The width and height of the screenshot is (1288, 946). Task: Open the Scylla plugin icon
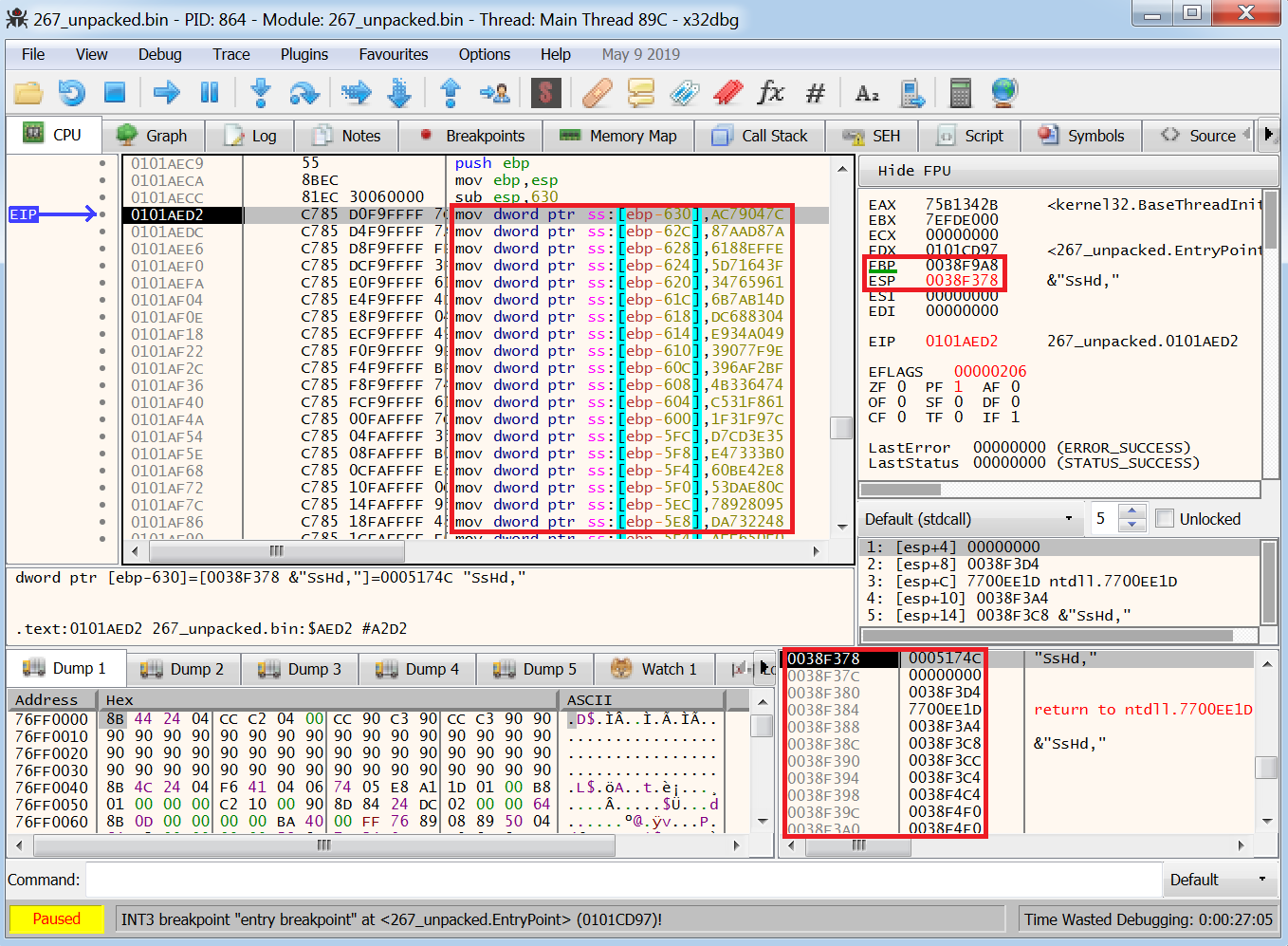[545, 93]
